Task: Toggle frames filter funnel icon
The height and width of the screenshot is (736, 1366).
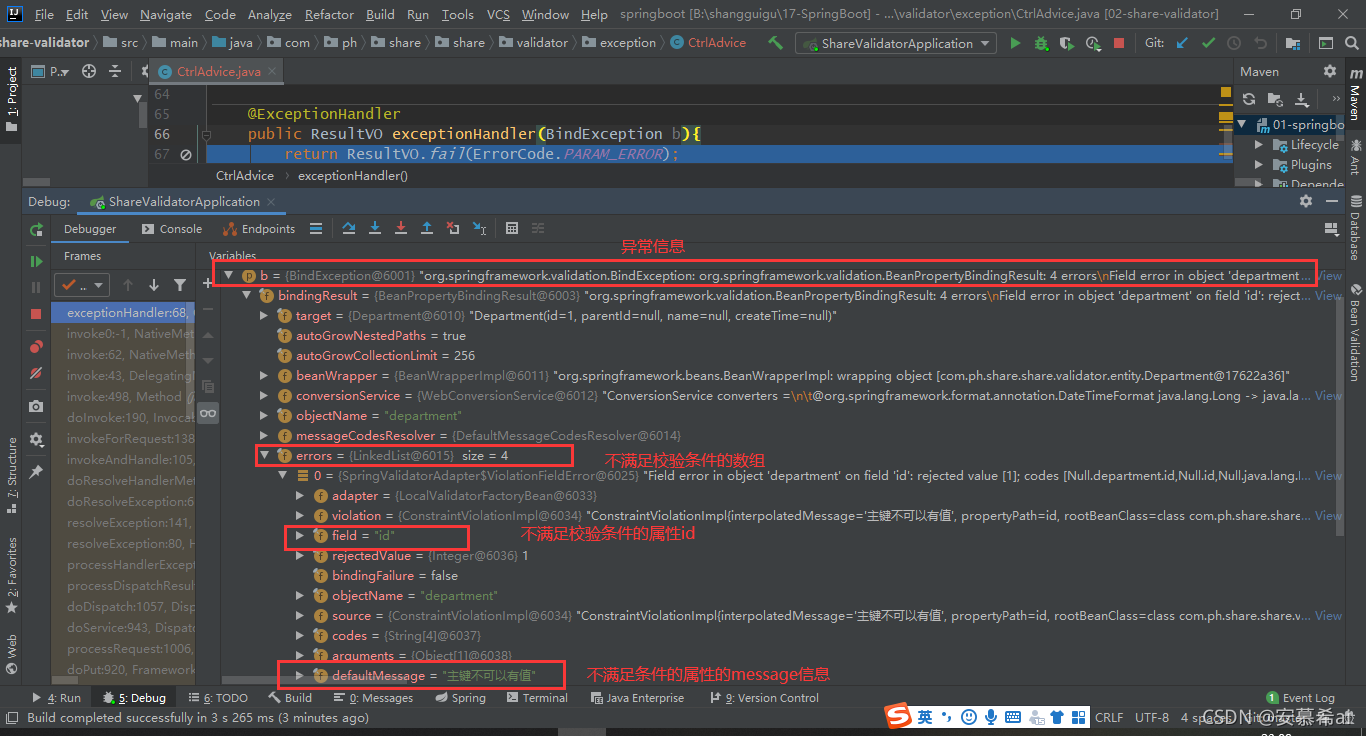Action: (x=180, y=285)
